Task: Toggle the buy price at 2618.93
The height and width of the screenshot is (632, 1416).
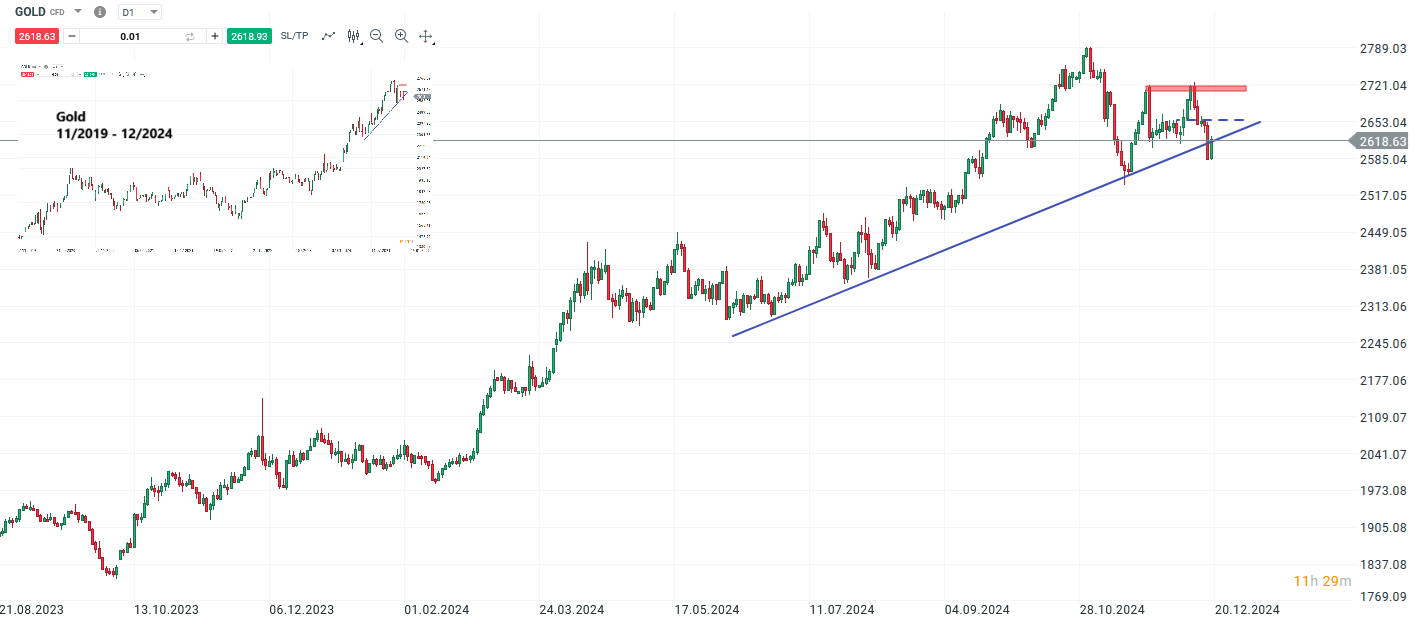Action: tap(249, 36)
